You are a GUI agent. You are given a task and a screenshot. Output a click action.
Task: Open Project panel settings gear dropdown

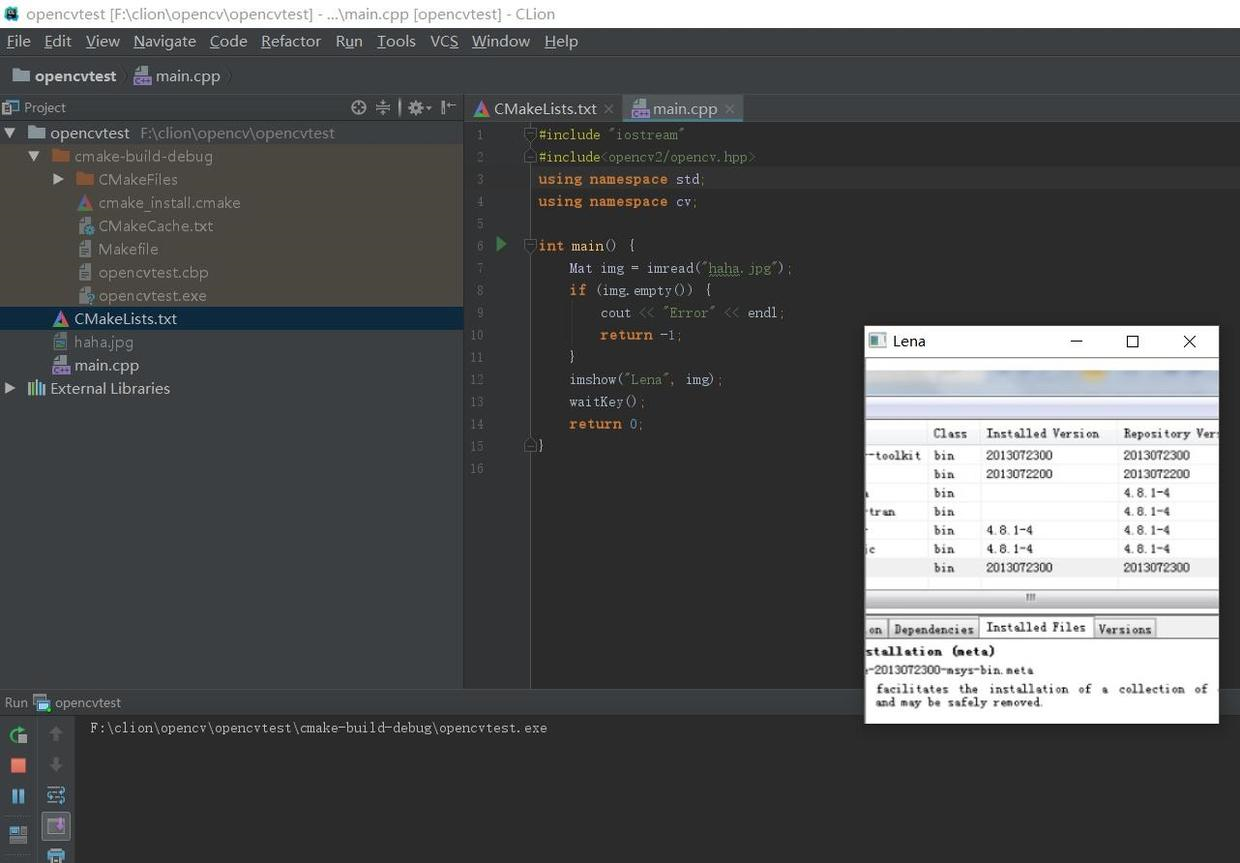(418, 108)
